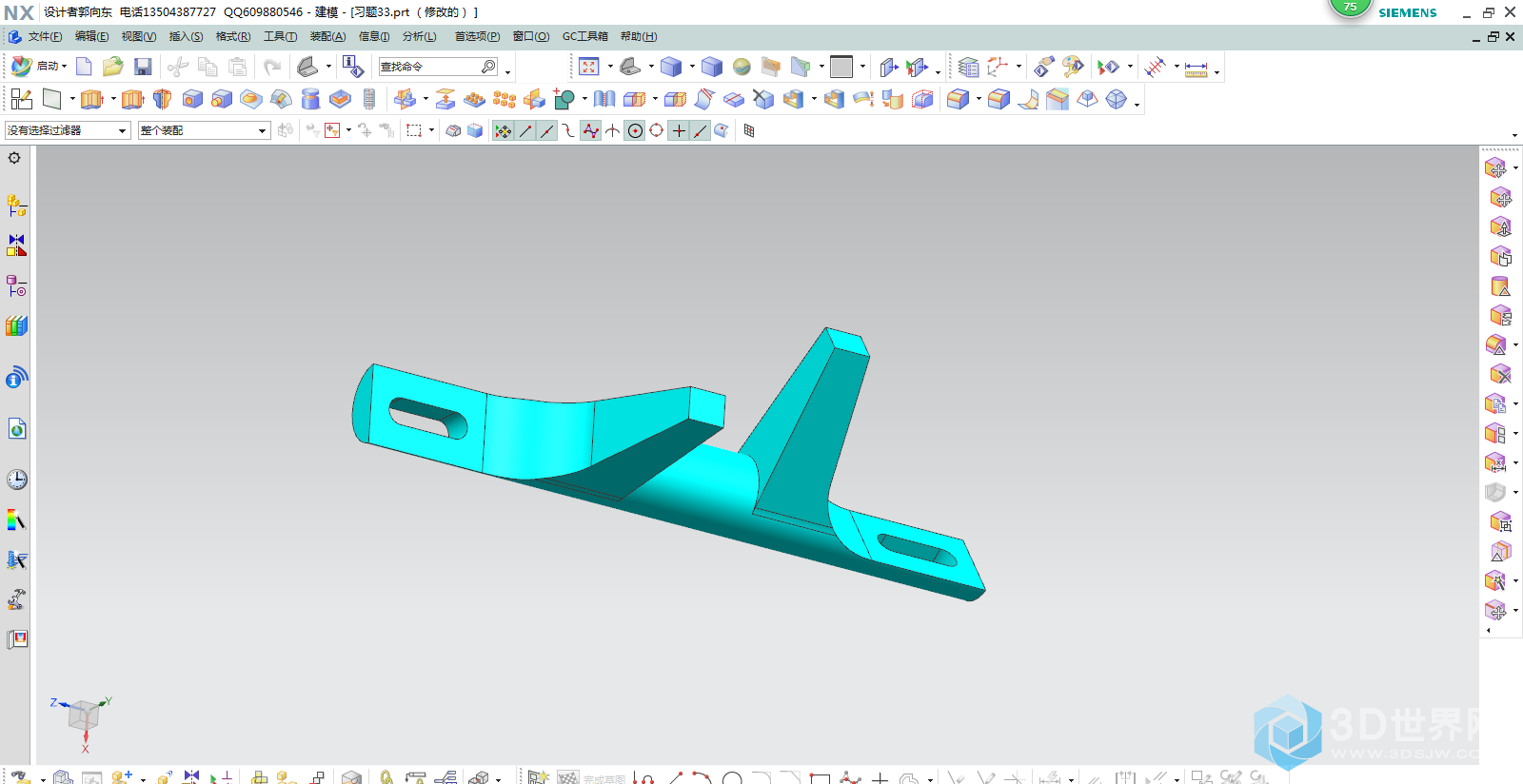Open the resource bar gear settings
The image size is (1523, 784).
point(14,158)
